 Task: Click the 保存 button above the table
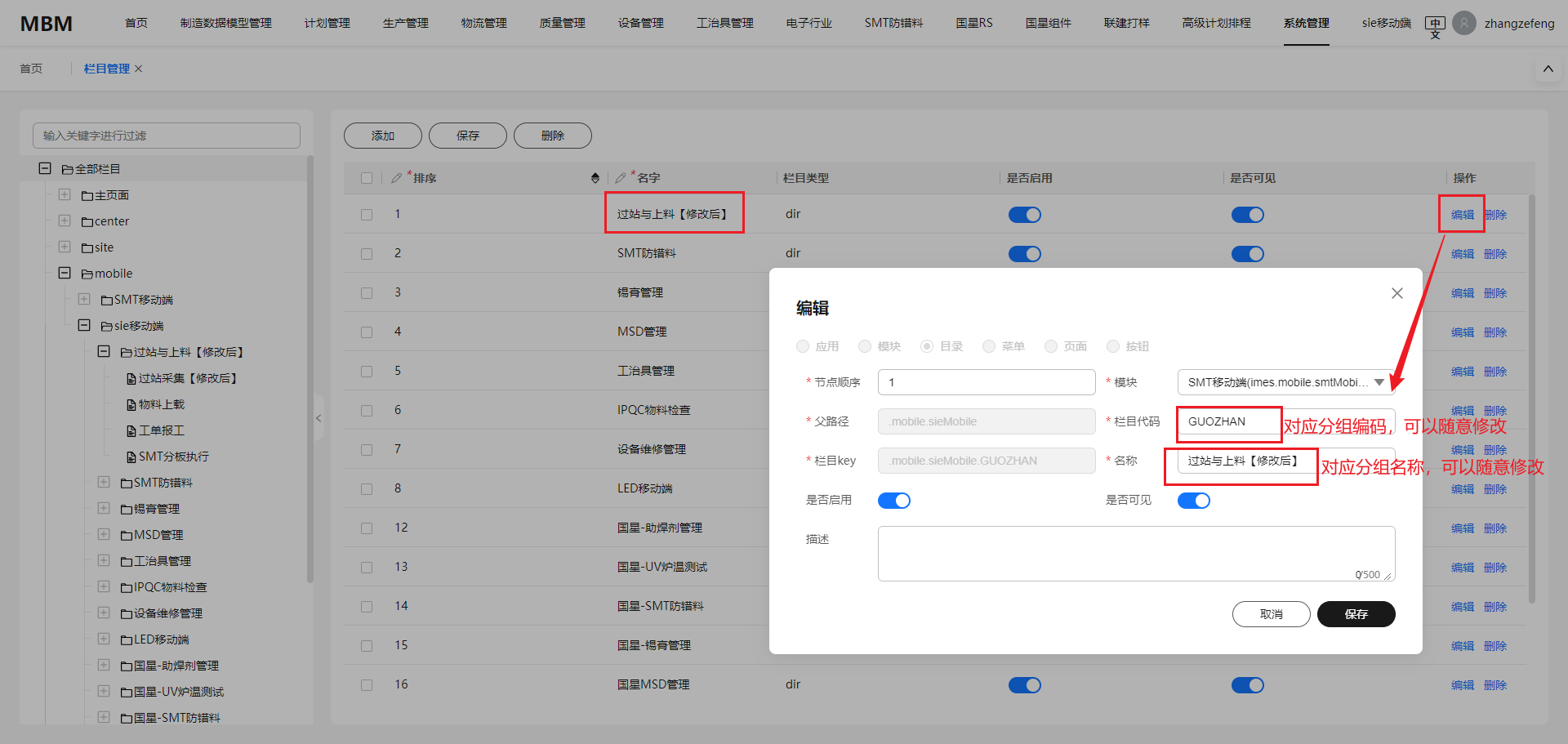pyautogui.click(x=468, y=136)
